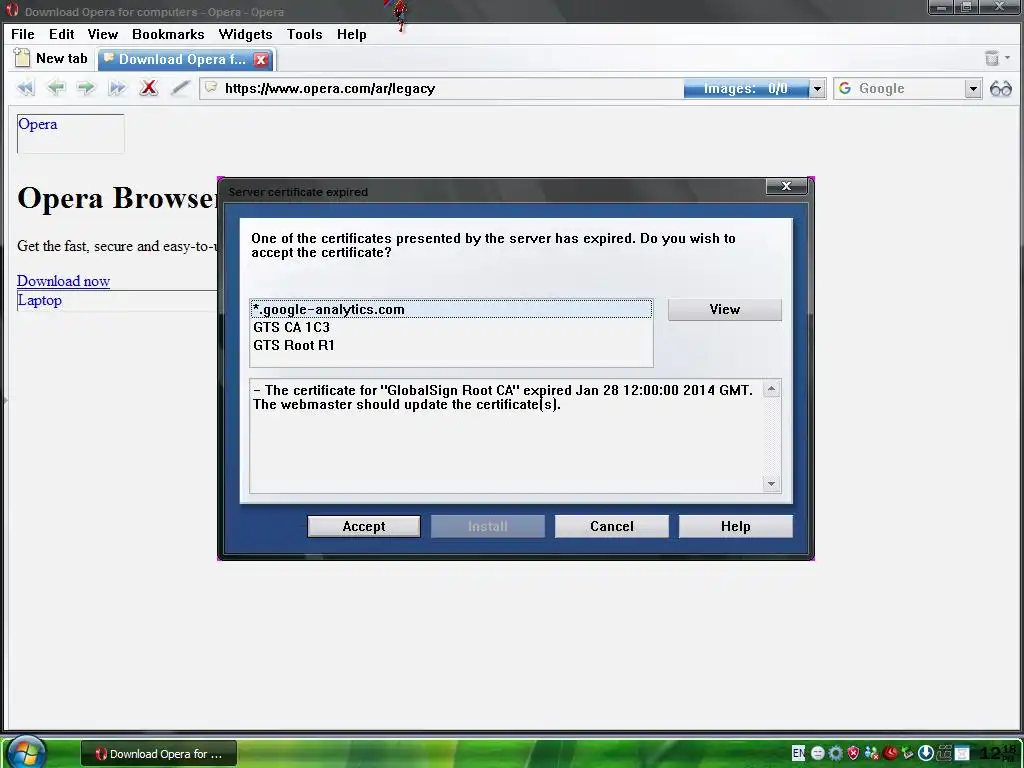Viewport: 1024px width, 768px height.
Task: Open the Download Opera taskbar button
Action: [x=159, y=754]
